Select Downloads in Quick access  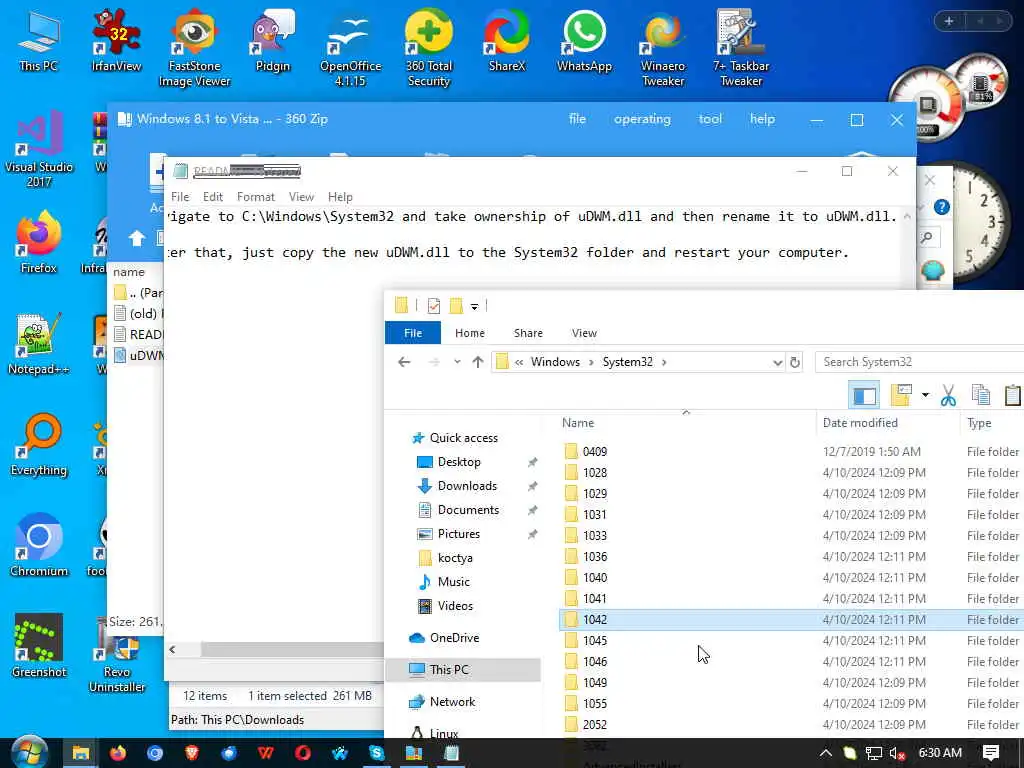click(x=467, y=486)
